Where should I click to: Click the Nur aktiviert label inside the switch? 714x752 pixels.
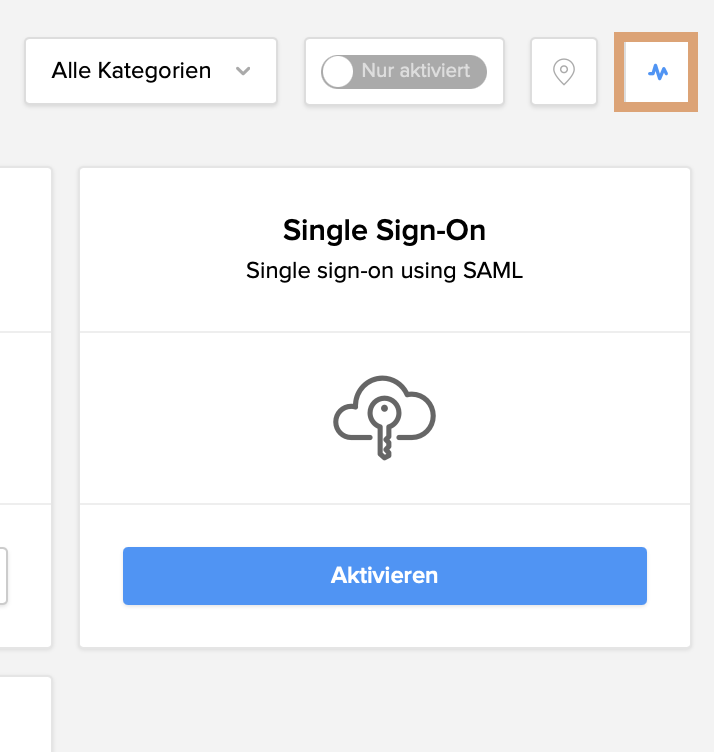pos(416,71)
